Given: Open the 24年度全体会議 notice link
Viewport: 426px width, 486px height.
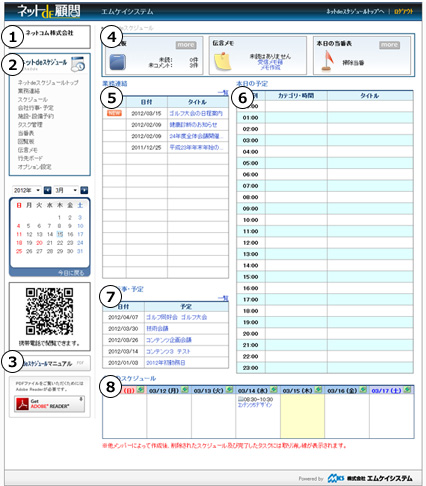Looking at the screenshot, I should (x=196, y=136).
